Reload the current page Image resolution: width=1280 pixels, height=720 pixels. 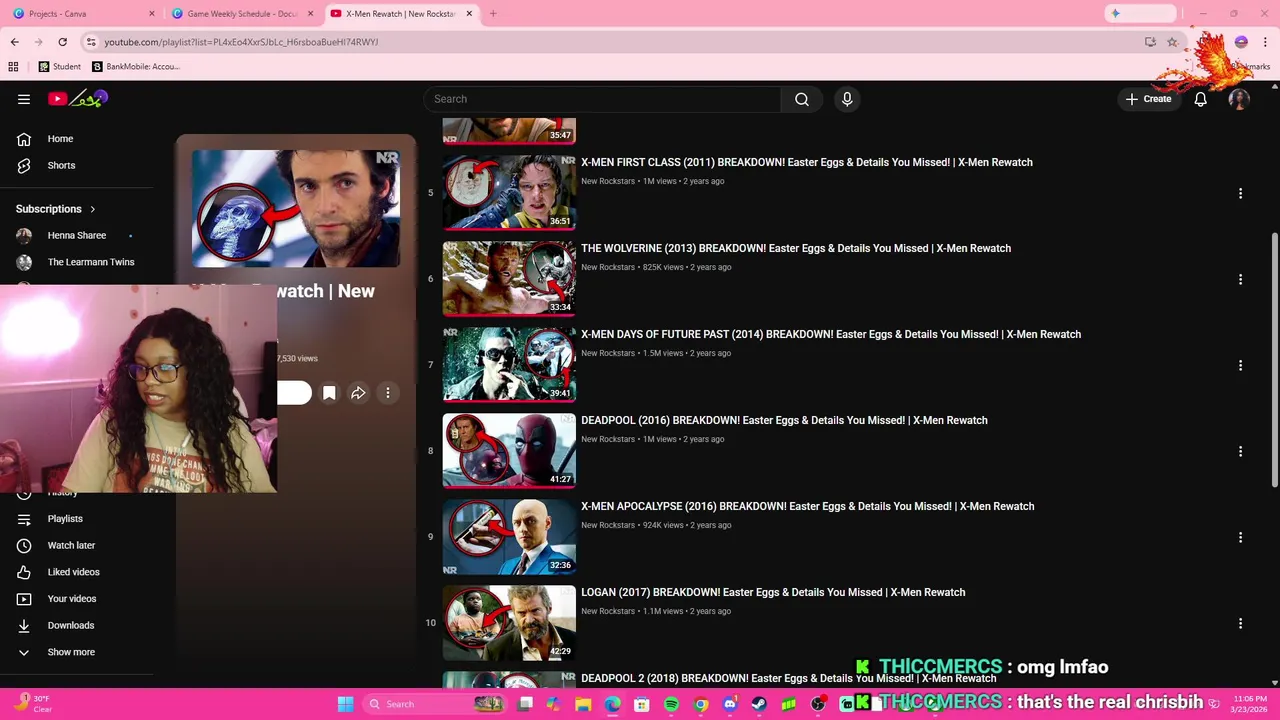pos(62,42)
